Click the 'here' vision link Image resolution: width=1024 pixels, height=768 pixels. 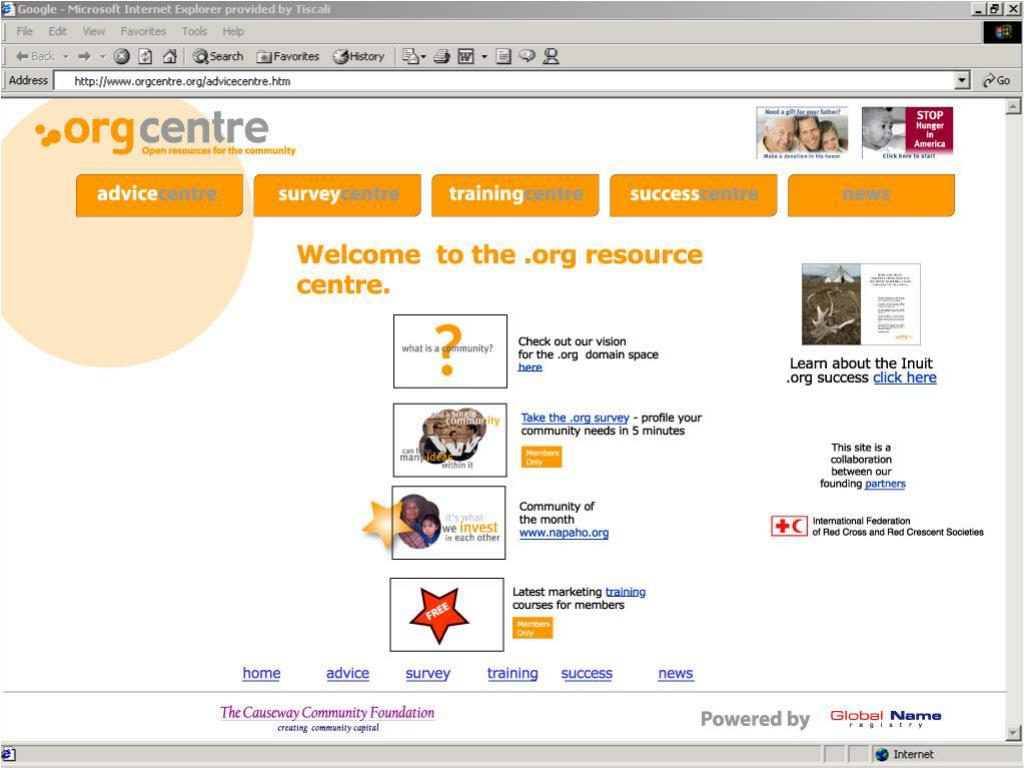click(530, 367)
